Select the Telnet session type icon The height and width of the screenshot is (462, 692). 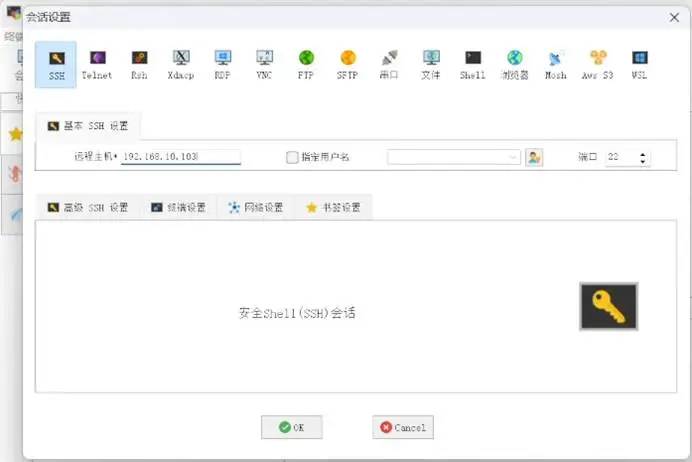pyautogui.click(x=97, y=64)
